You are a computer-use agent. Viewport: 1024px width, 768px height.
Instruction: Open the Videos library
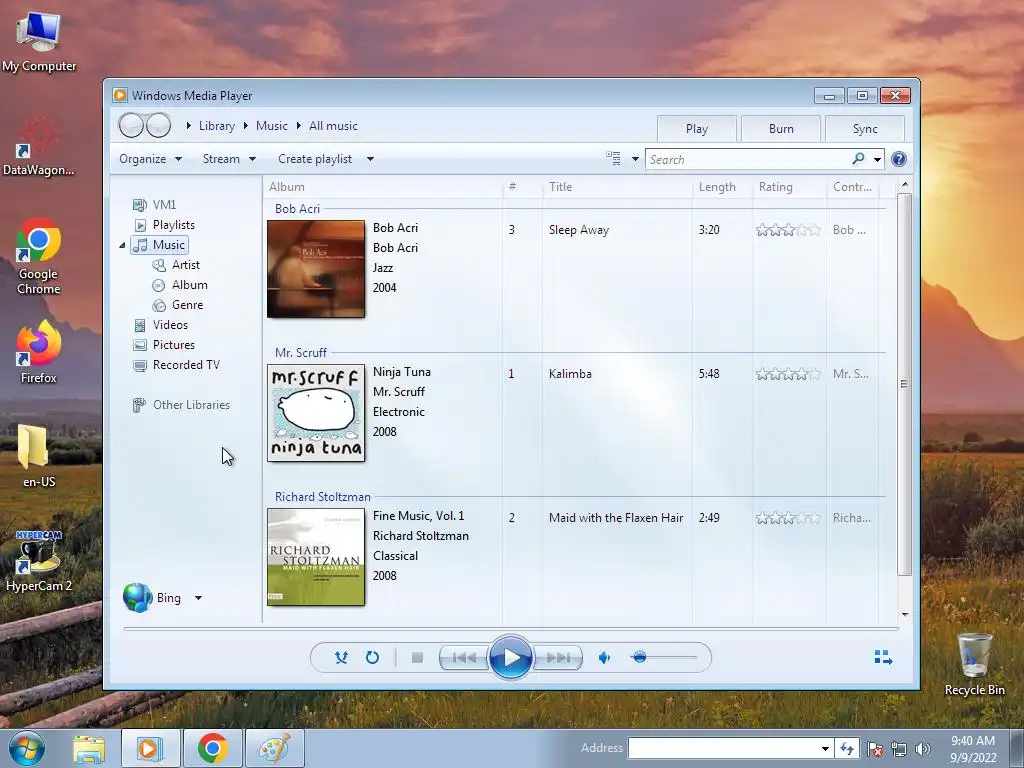[x=170, y=325]
